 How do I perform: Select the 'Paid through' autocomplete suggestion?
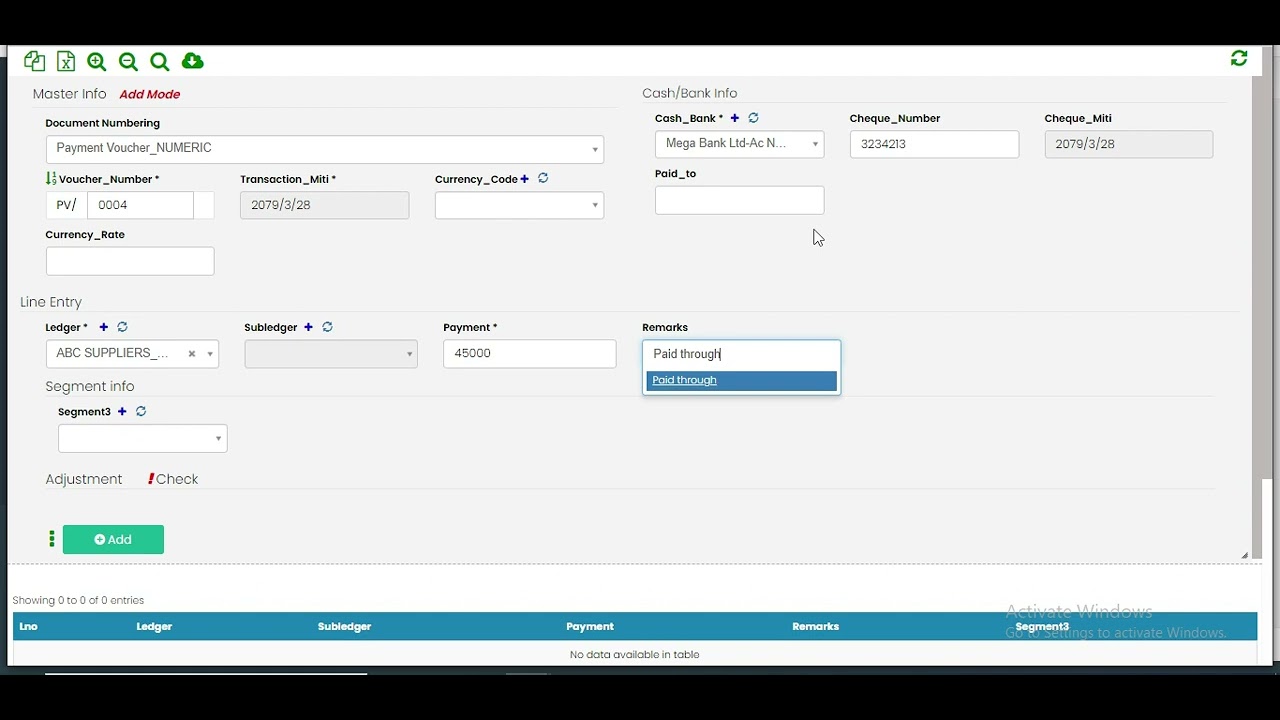[741, 380]
